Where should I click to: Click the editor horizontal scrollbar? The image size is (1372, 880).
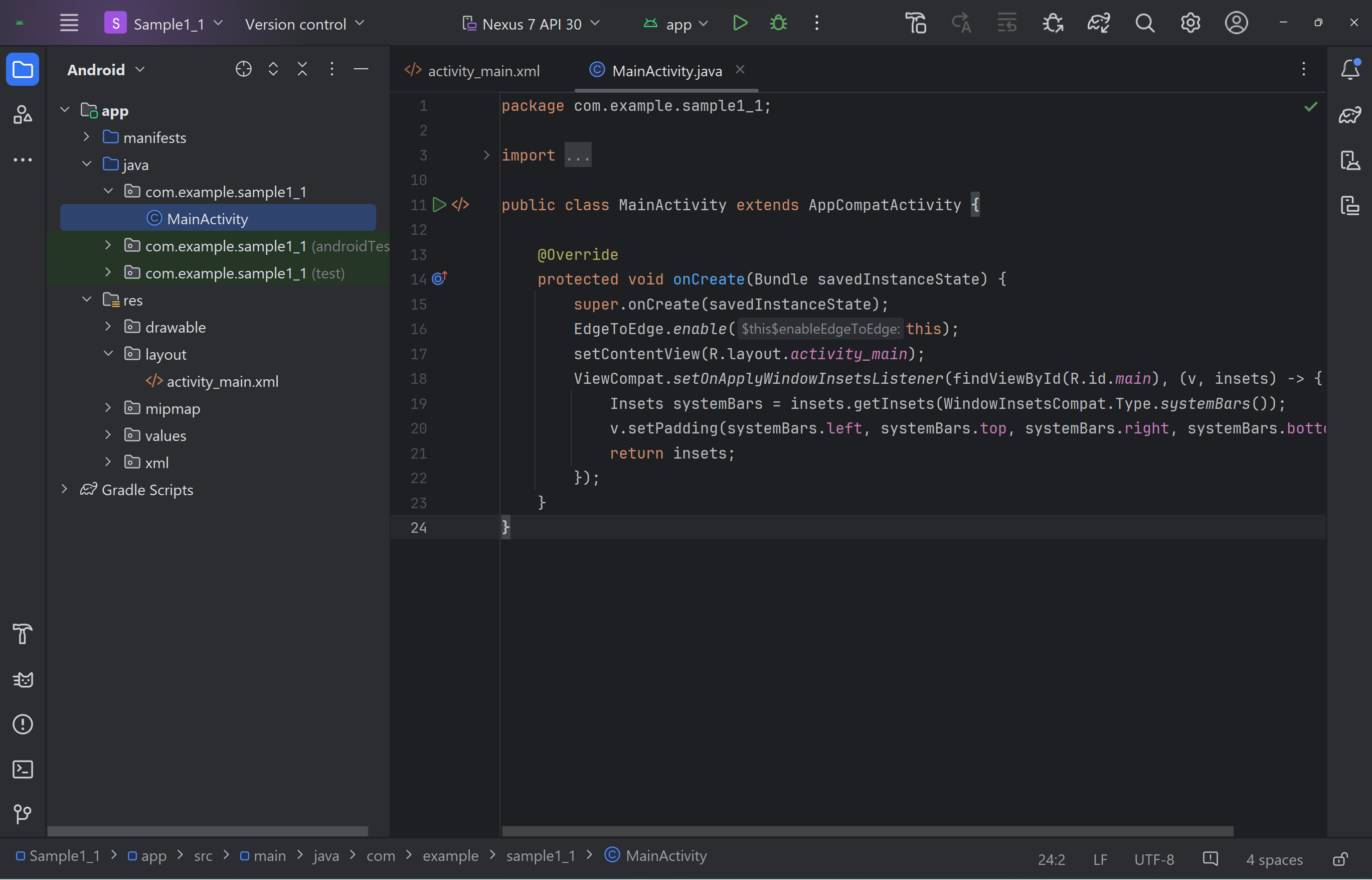pyautogui.click(x=868, y=831)
